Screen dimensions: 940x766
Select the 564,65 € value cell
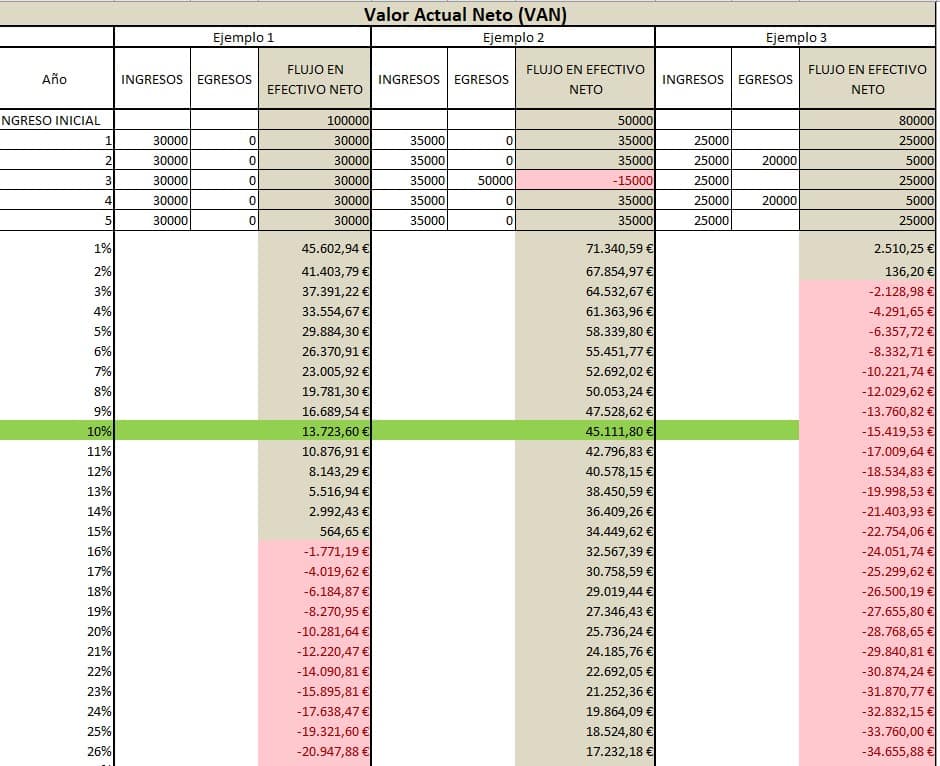click(x=314, y=531)
